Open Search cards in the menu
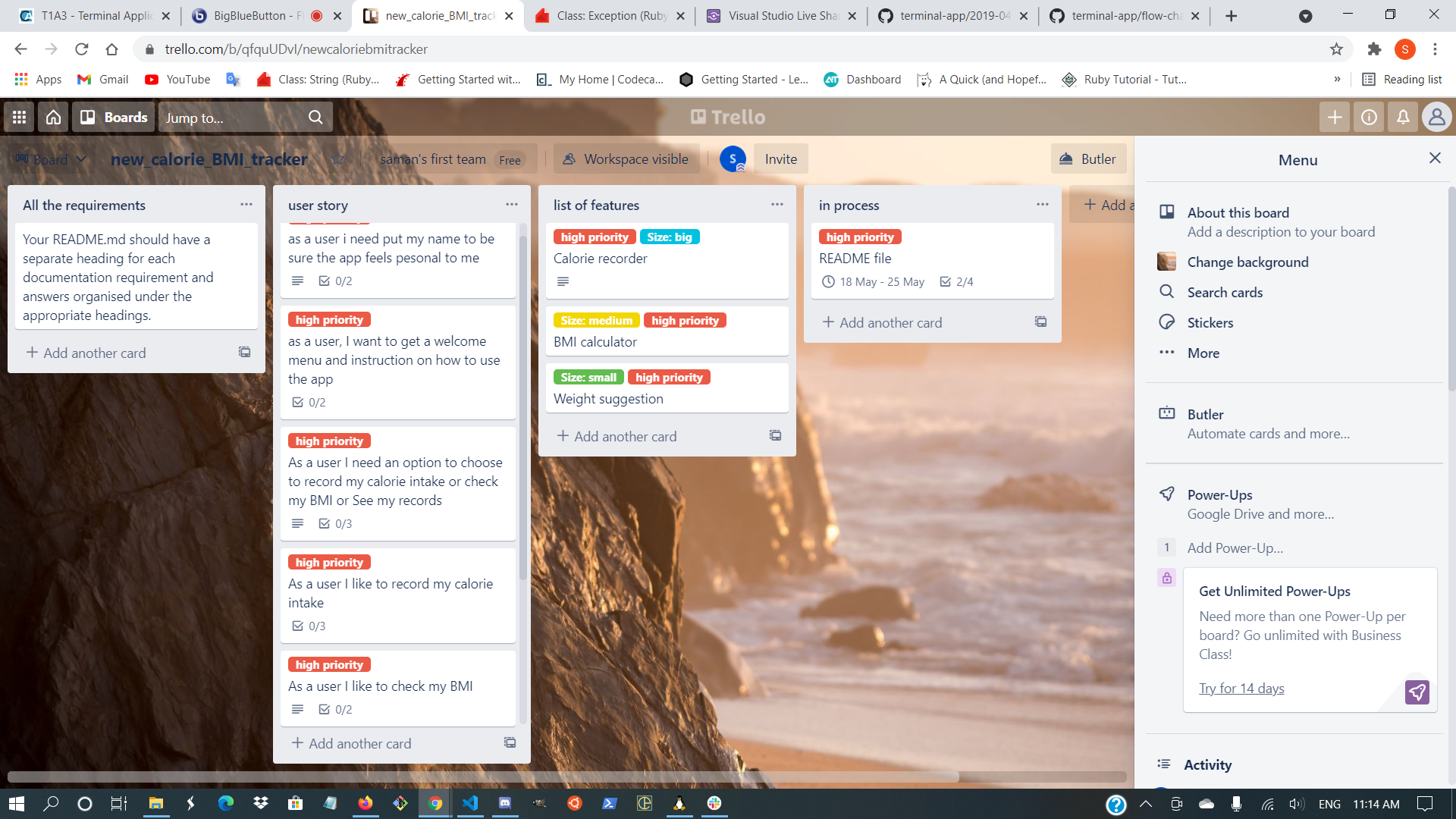This screenshot has width=1456, height=819. (x=1224, y=293)
